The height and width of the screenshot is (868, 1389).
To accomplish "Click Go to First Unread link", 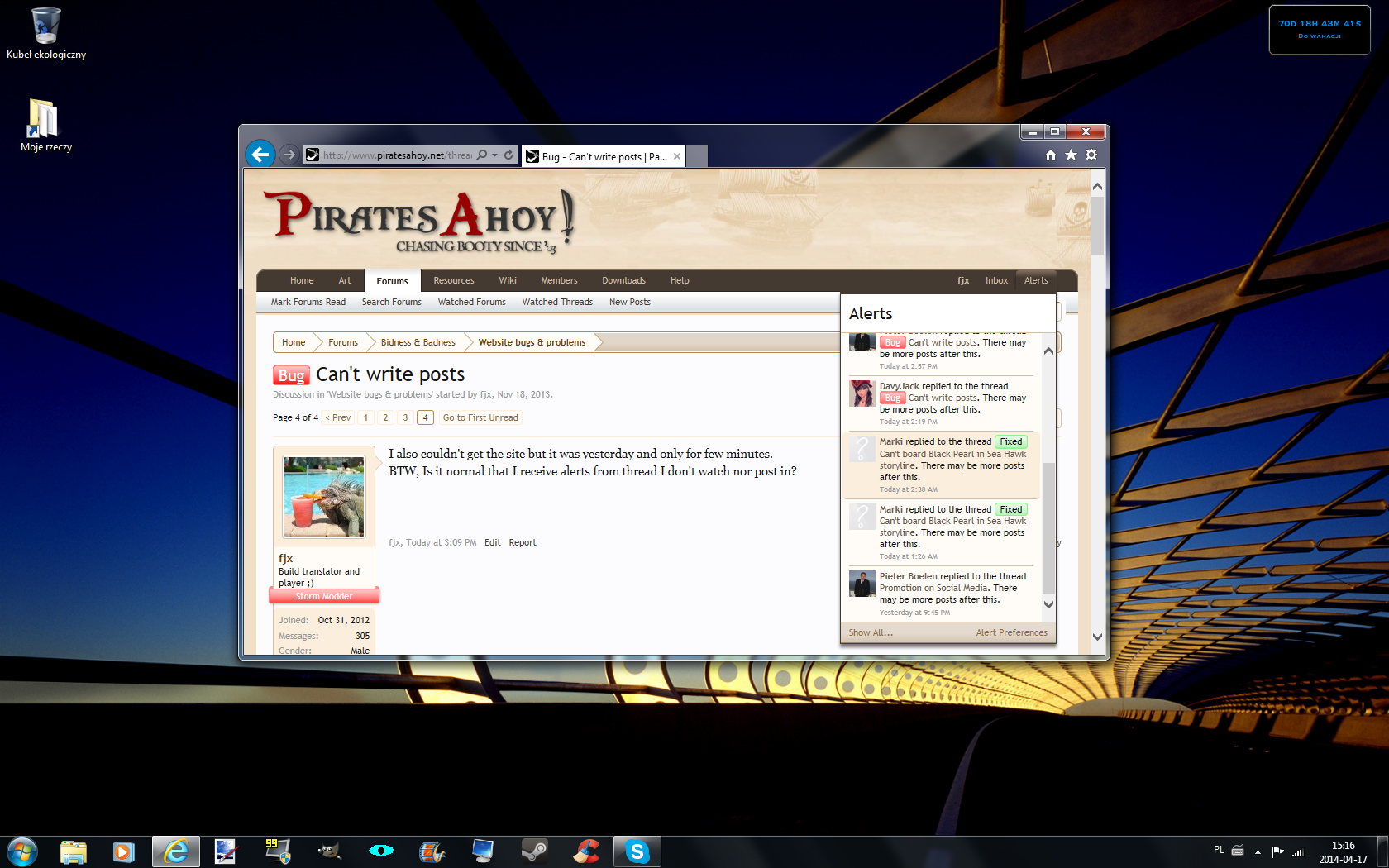I will (x=480, y=417).
